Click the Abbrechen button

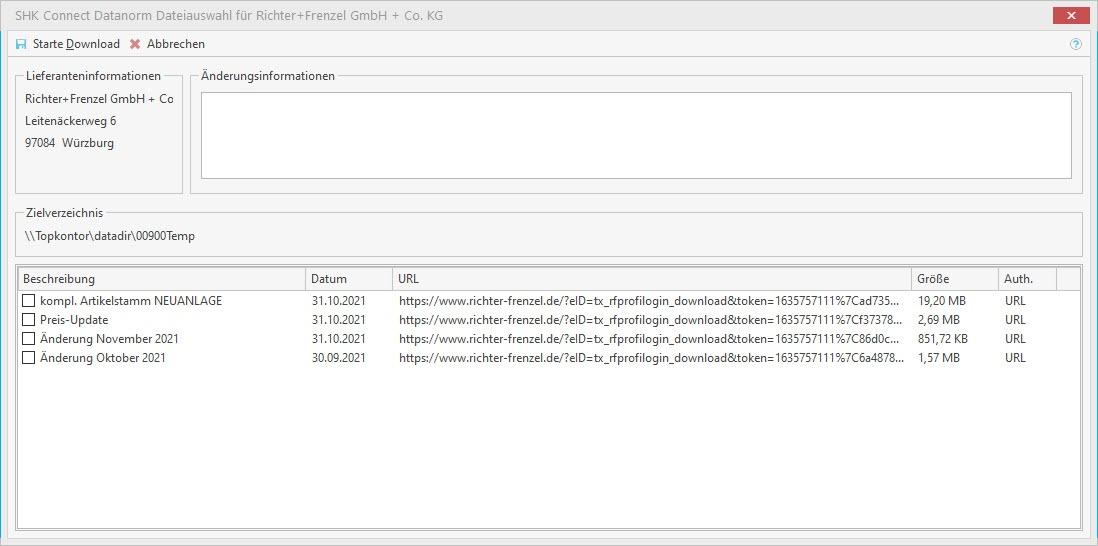point(167,44)
